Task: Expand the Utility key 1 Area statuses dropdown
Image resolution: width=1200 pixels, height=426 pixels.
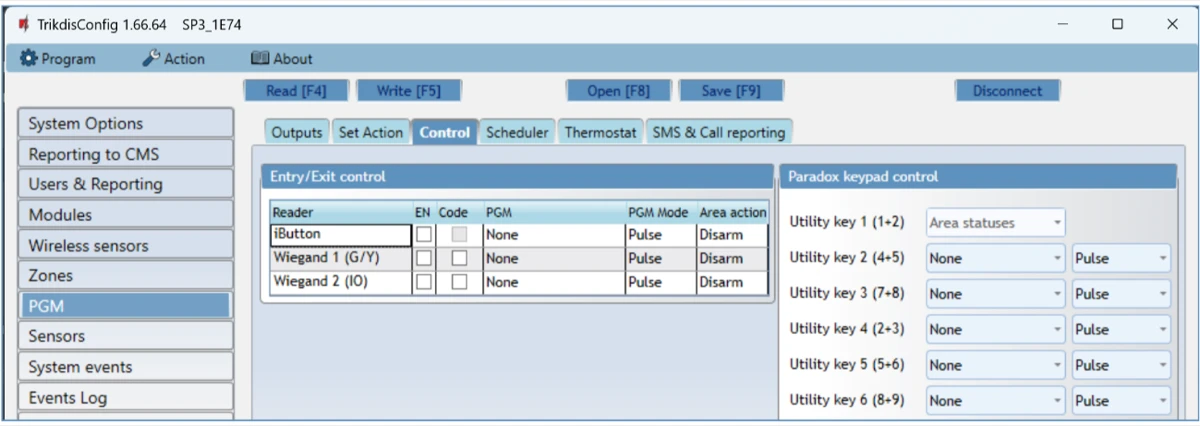Action: (995, 223)
